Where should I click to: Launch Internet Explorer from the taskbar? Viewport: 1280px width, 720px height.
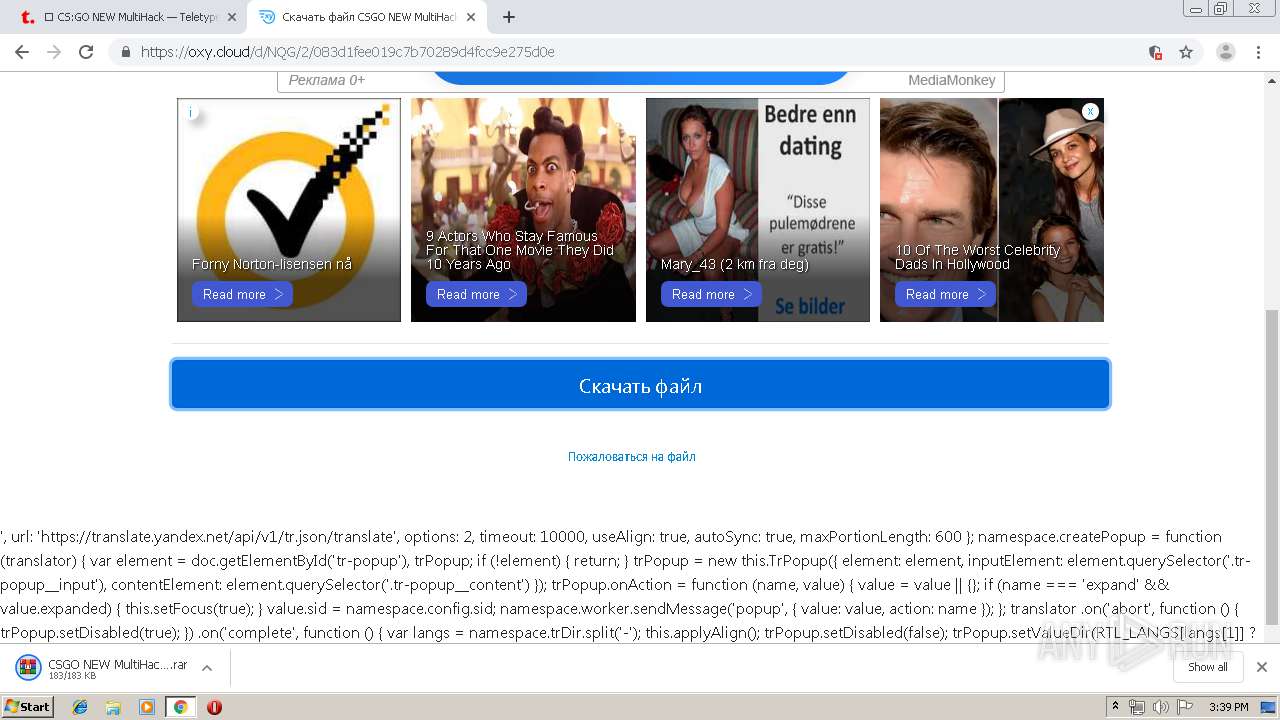coord(80,707)
